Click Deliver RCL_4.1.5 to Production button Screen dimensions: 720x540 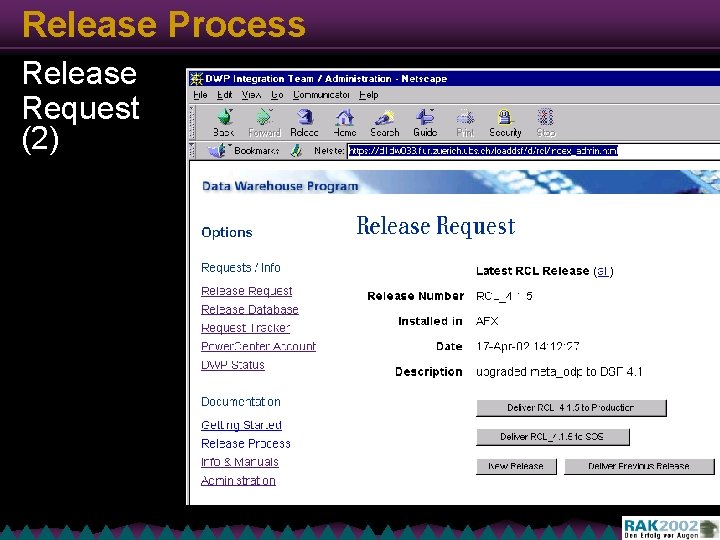[x=571, y=408]
